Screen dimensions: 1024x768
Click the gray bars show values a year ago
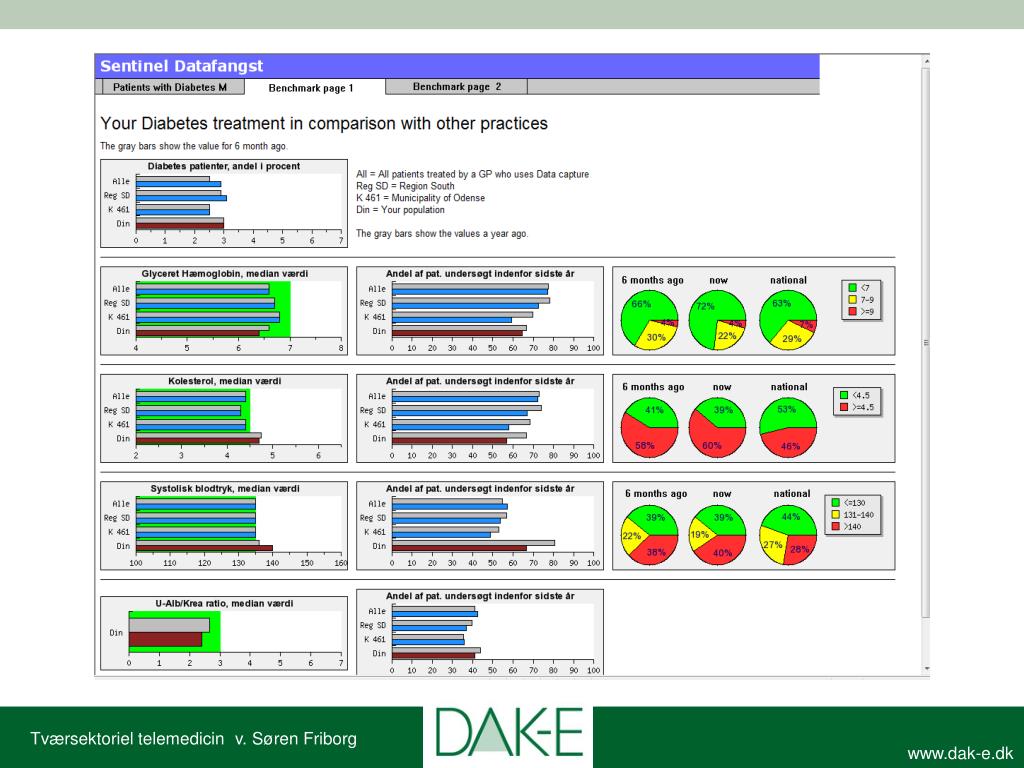click(442, 233)
